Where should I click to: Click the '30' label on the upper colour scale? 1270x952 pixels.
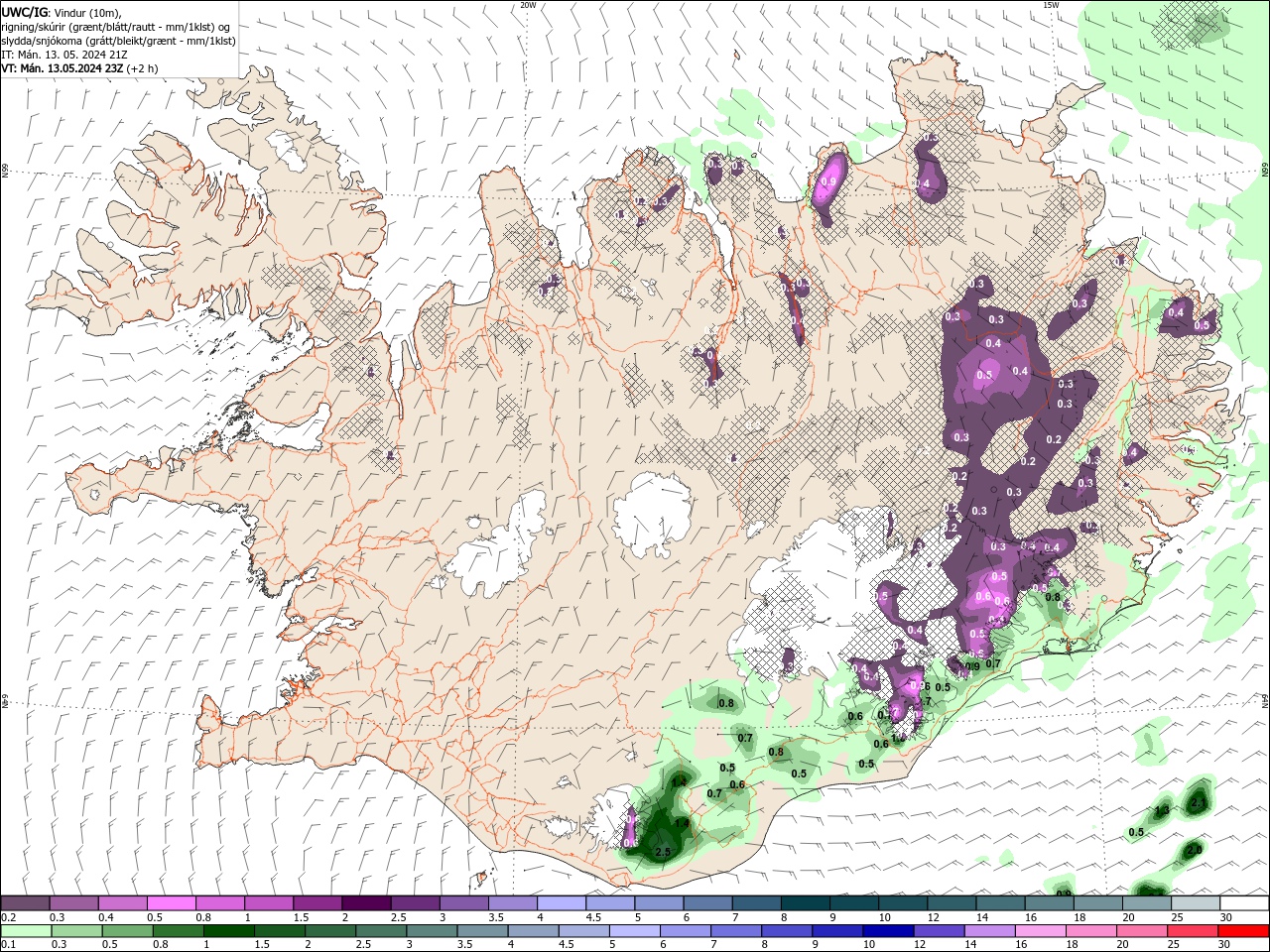tap(1226, 917)
